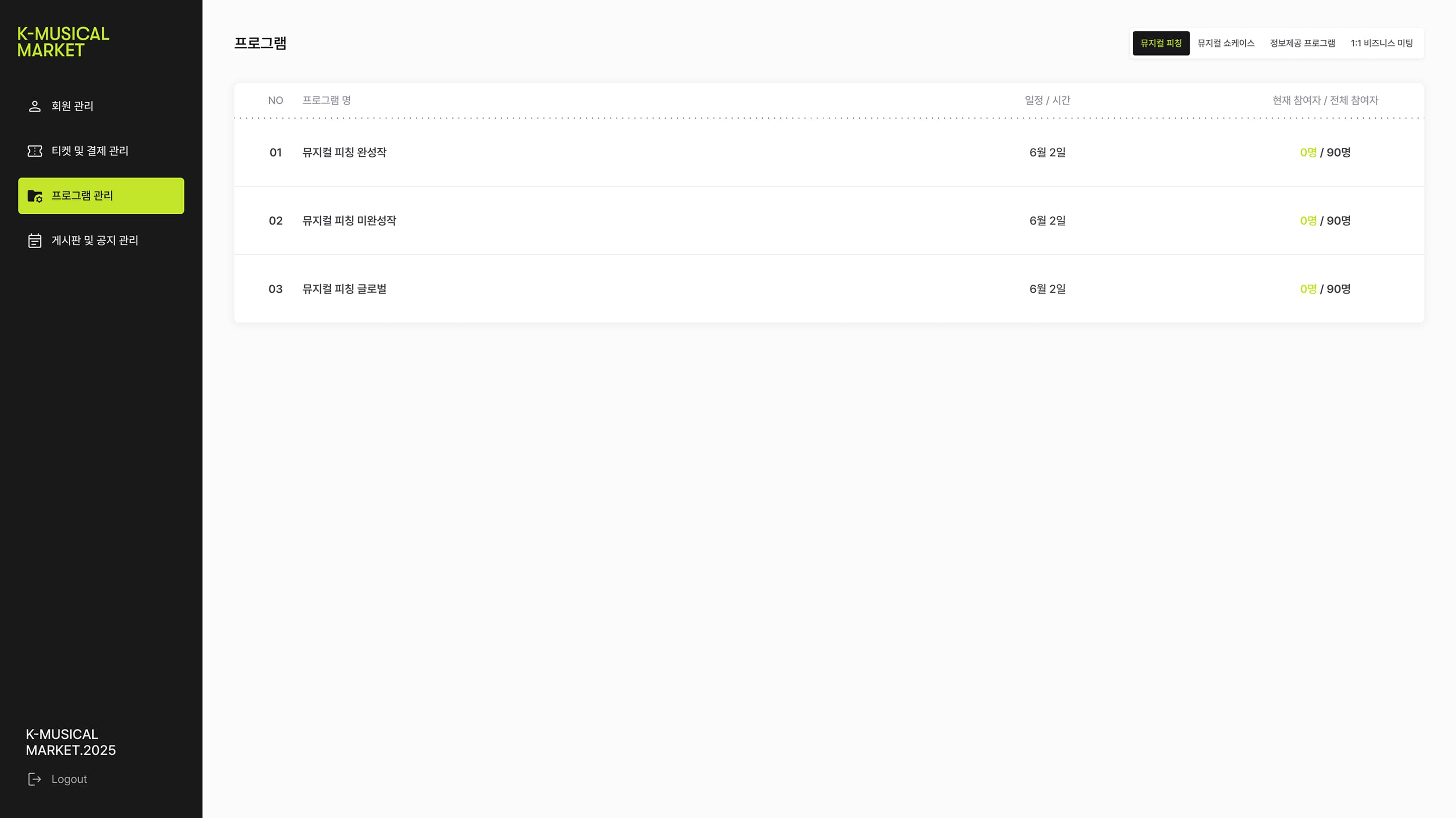Screen dimensions: 1456x818
Task: Click the folder-gear icon for 프로그램 관리
Action: (35, 196)
